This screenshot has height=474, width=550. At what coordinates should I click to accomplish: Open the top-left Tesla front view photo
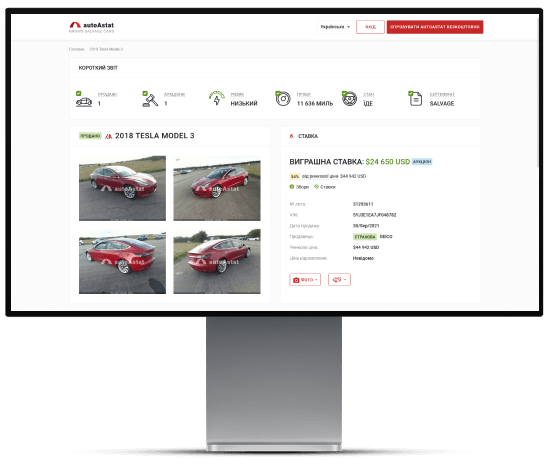122,188
